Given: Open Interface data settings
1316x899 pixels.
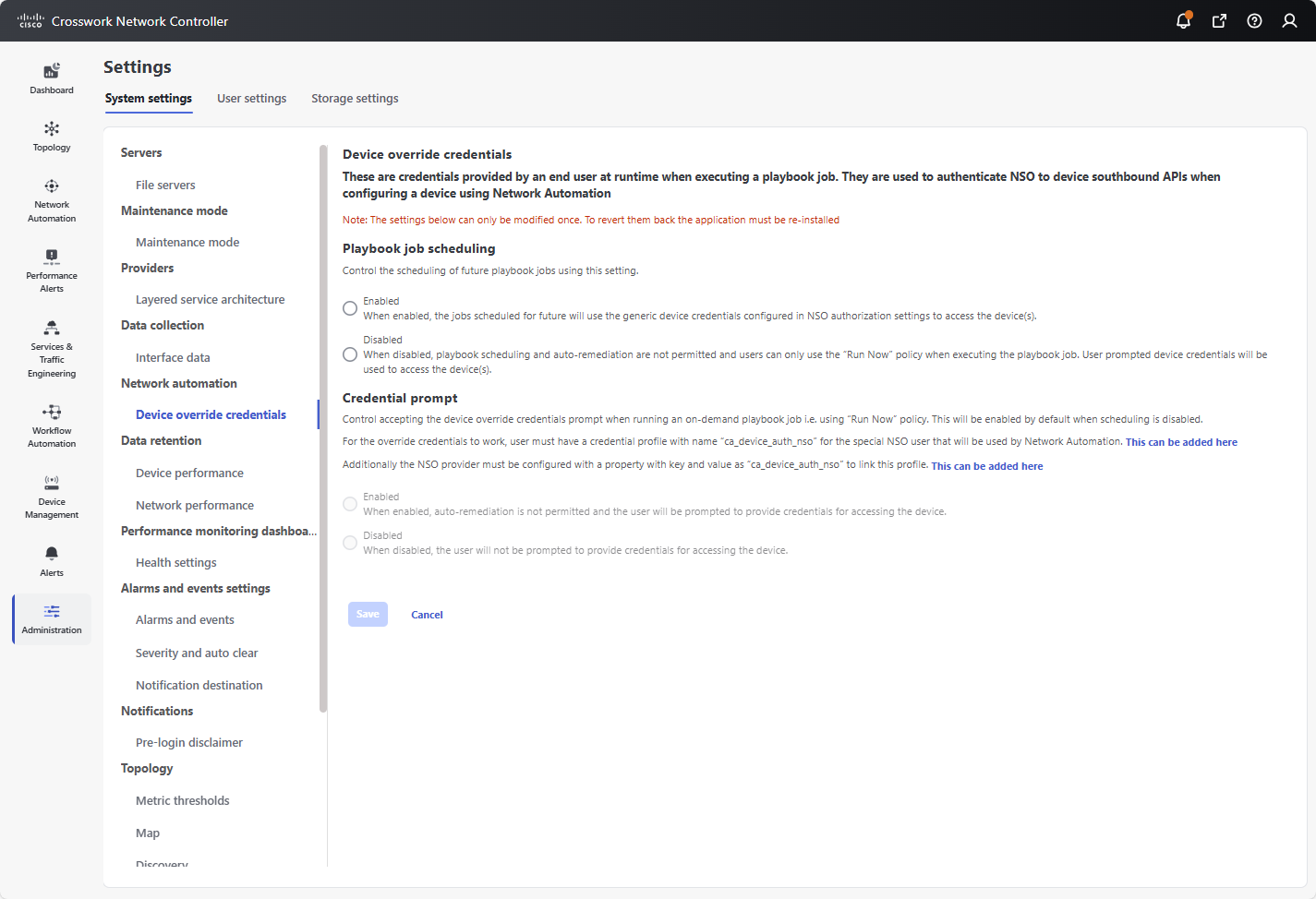Looking at the screenshot, I should [x=173, y=357].
